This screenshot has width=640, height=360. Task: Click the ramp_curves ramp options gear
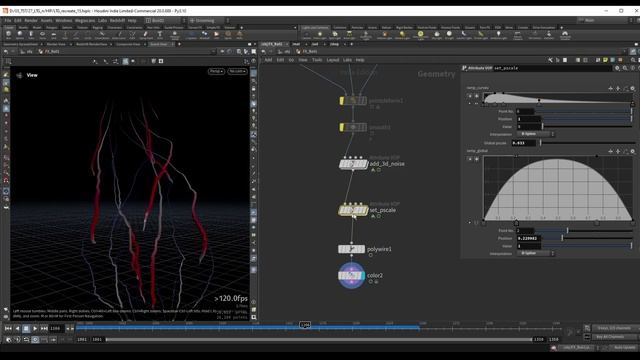coord(633,89)
